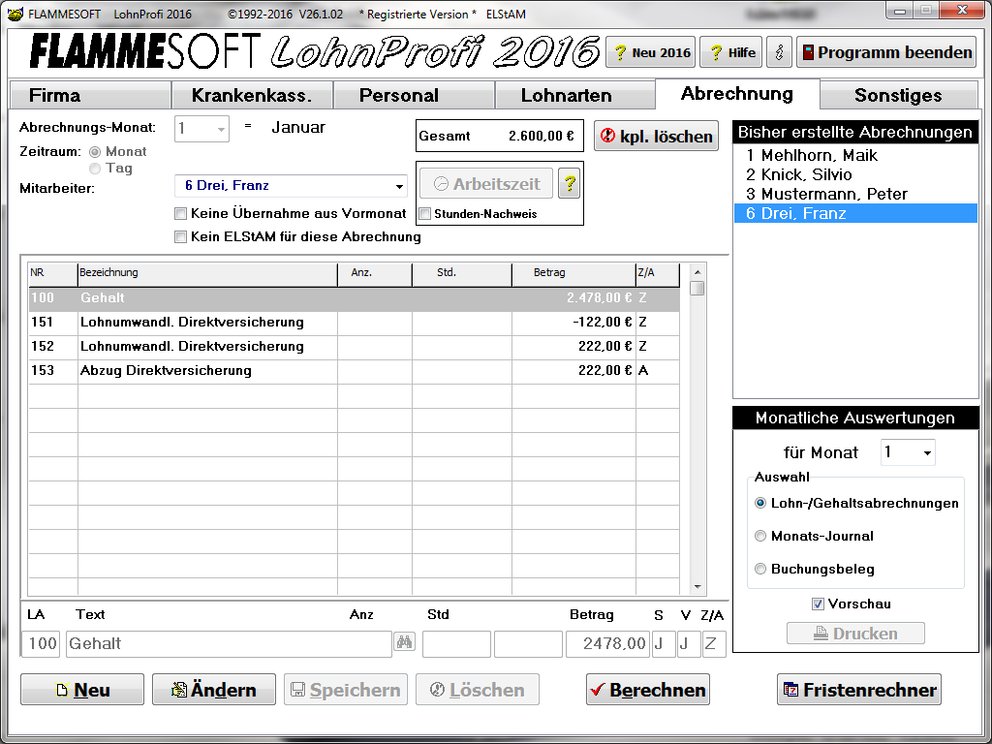992x744 pixels.
Task: Create new entry with Neu button
Action: click(x=82, y=690)
